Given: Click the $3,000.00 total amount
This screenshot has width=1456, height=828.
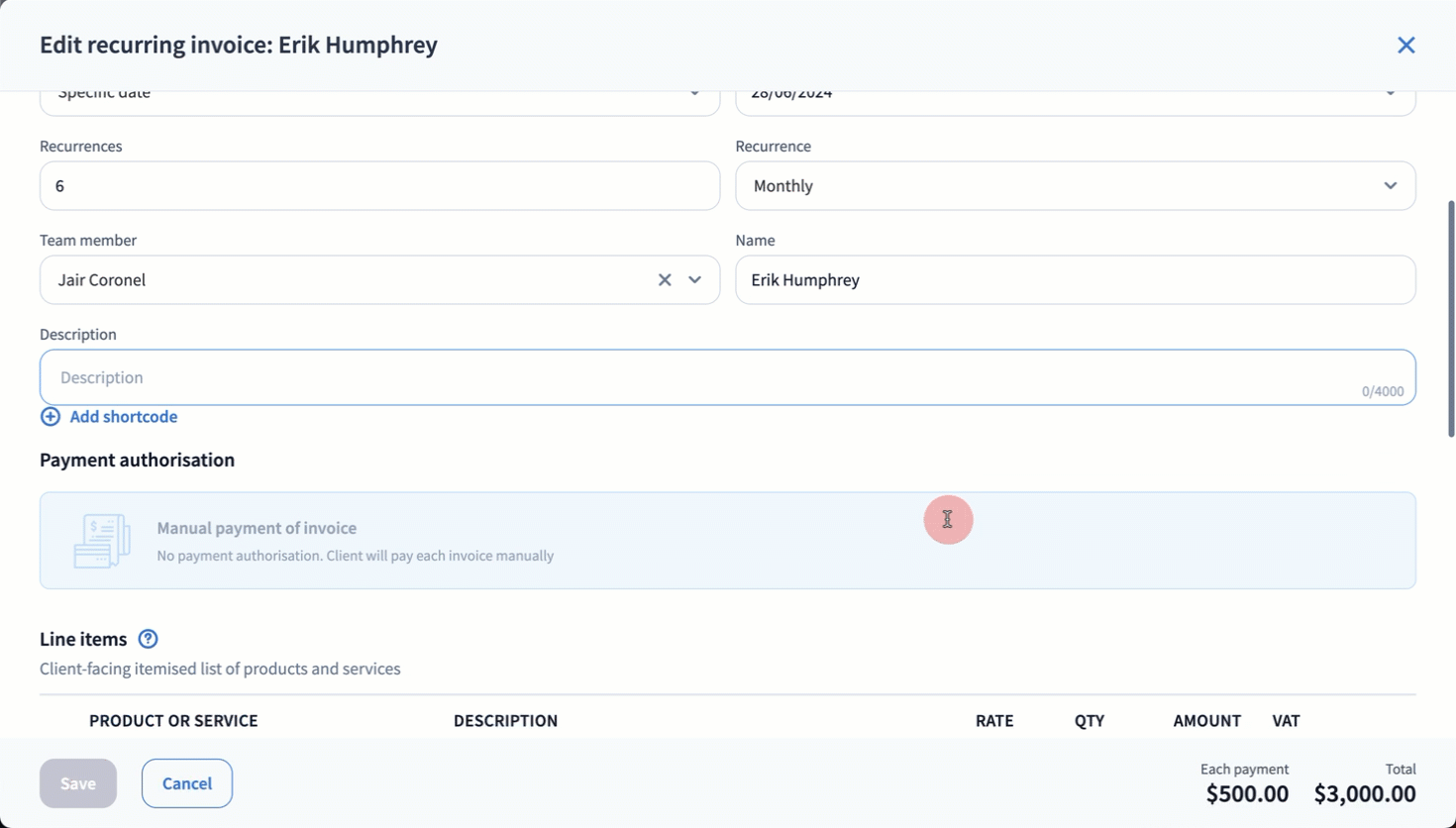Looking at the screenshot, I should 1364,793.
